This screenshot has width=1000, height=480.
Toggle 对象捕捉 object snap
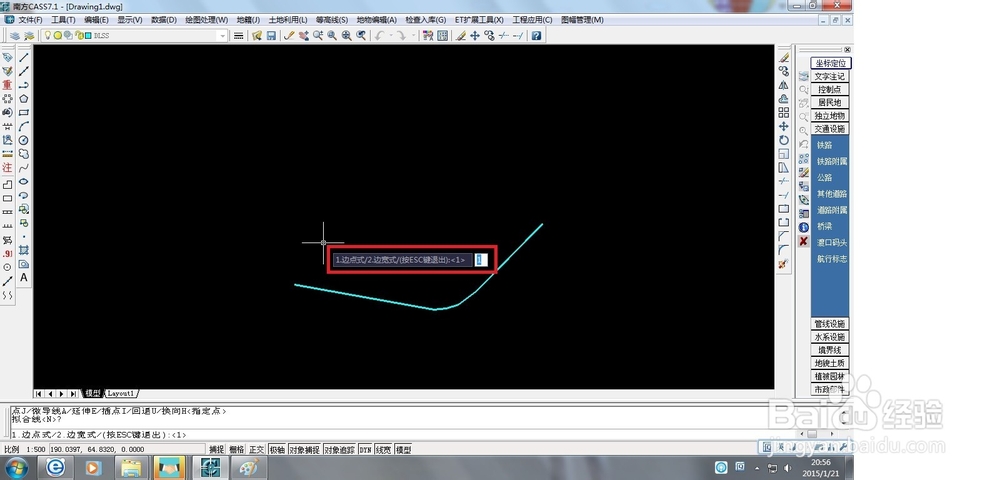pos(304,449)
